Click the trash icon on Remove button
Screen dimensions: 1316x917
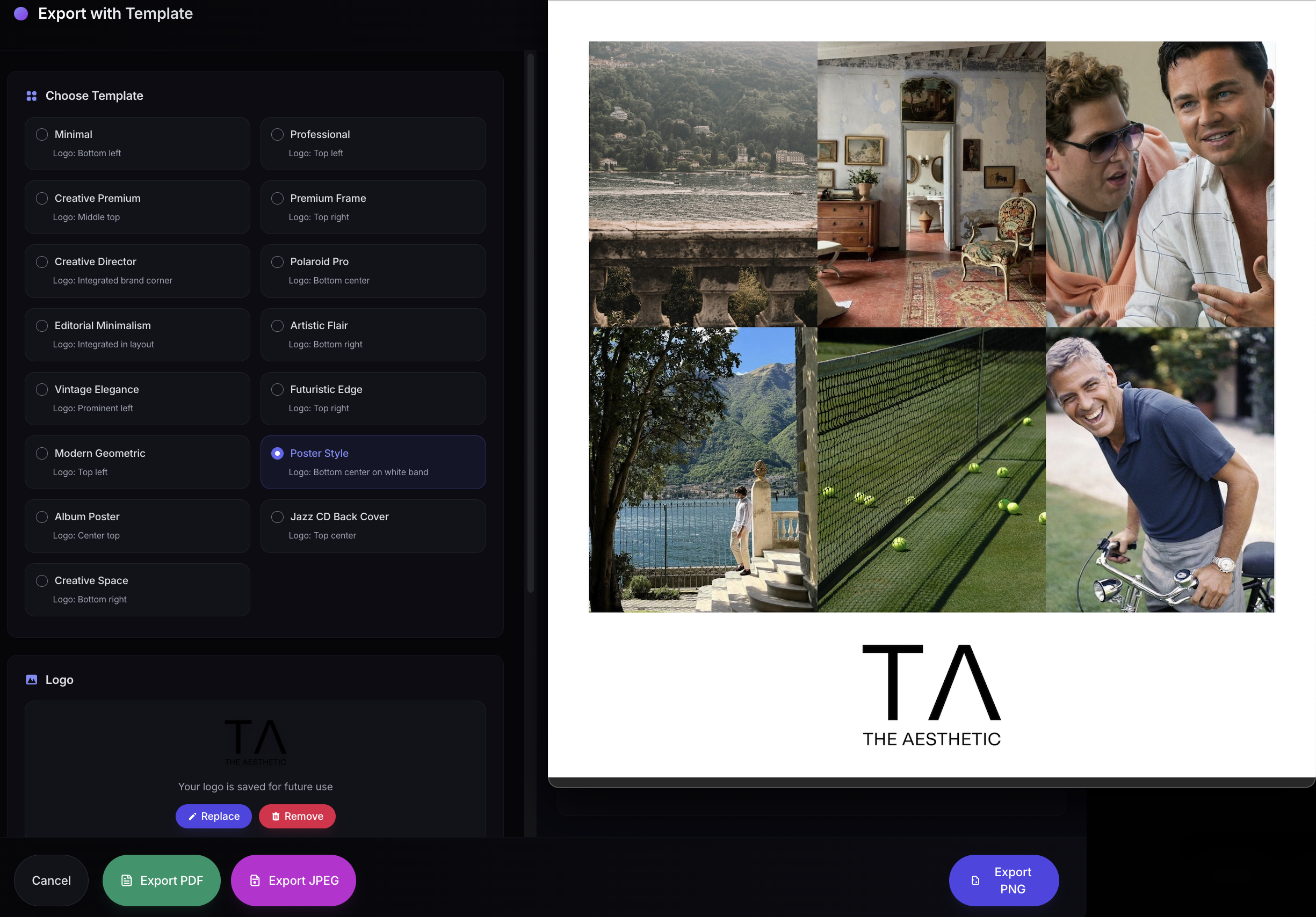click(276, 817)
